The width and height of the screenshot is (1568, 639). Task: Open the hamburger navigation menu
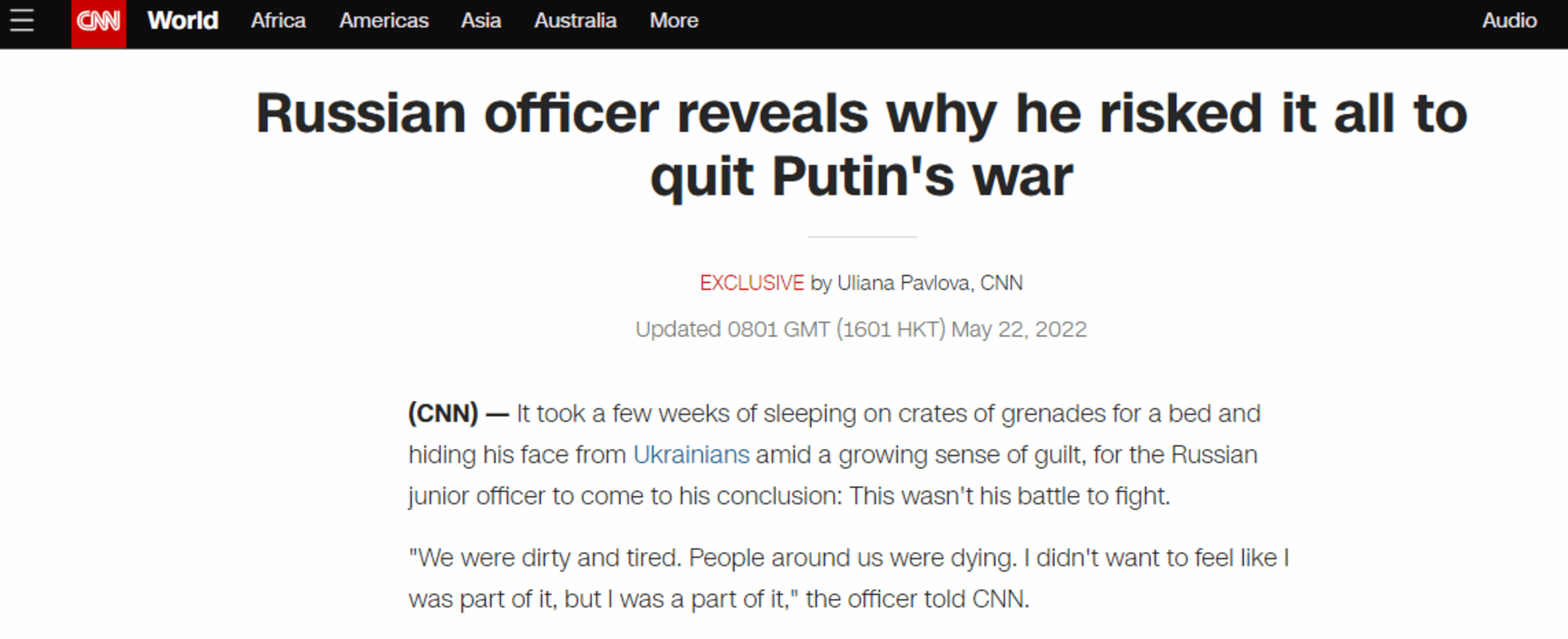coord(20,21)
